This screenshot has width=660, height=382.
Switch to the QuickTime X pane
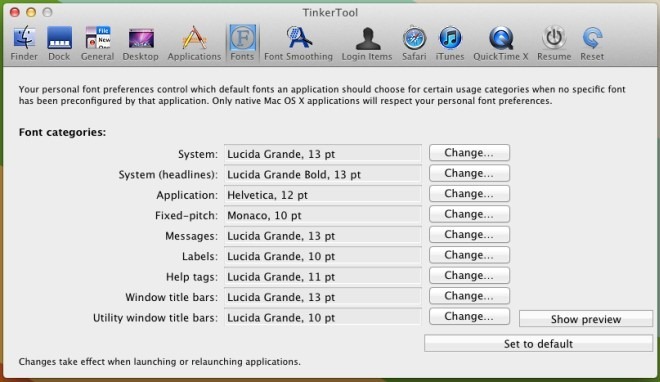[500, 43]
